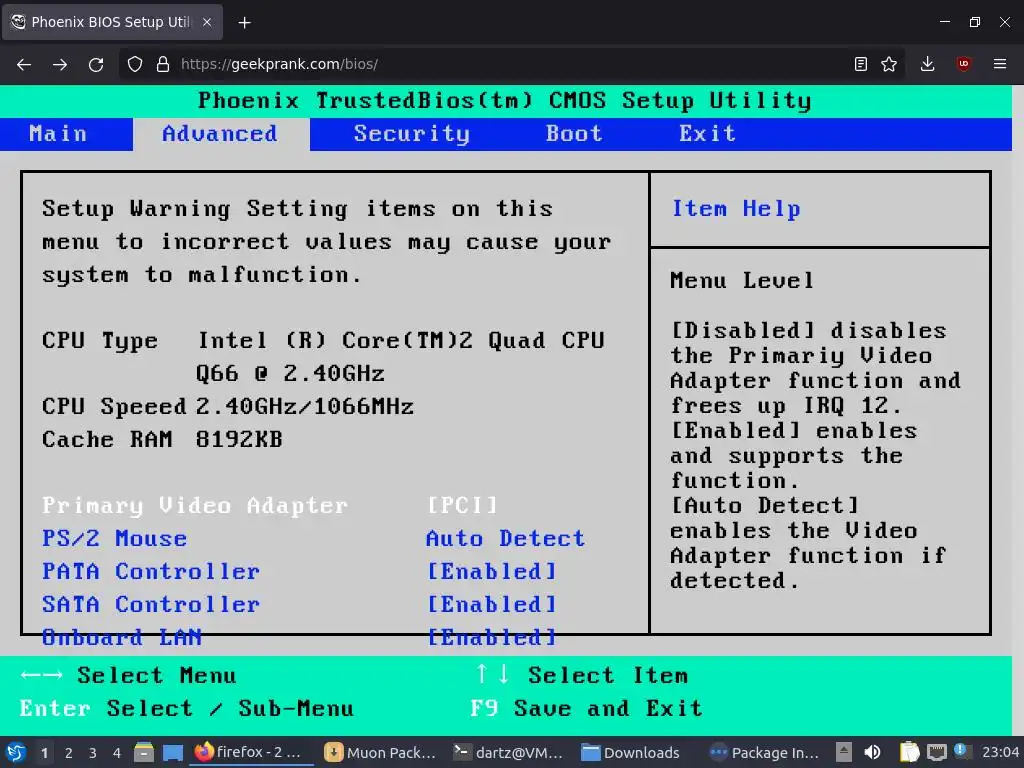Change the Auto Detect value for PS/2 Mouse

[x=505, y=539]
